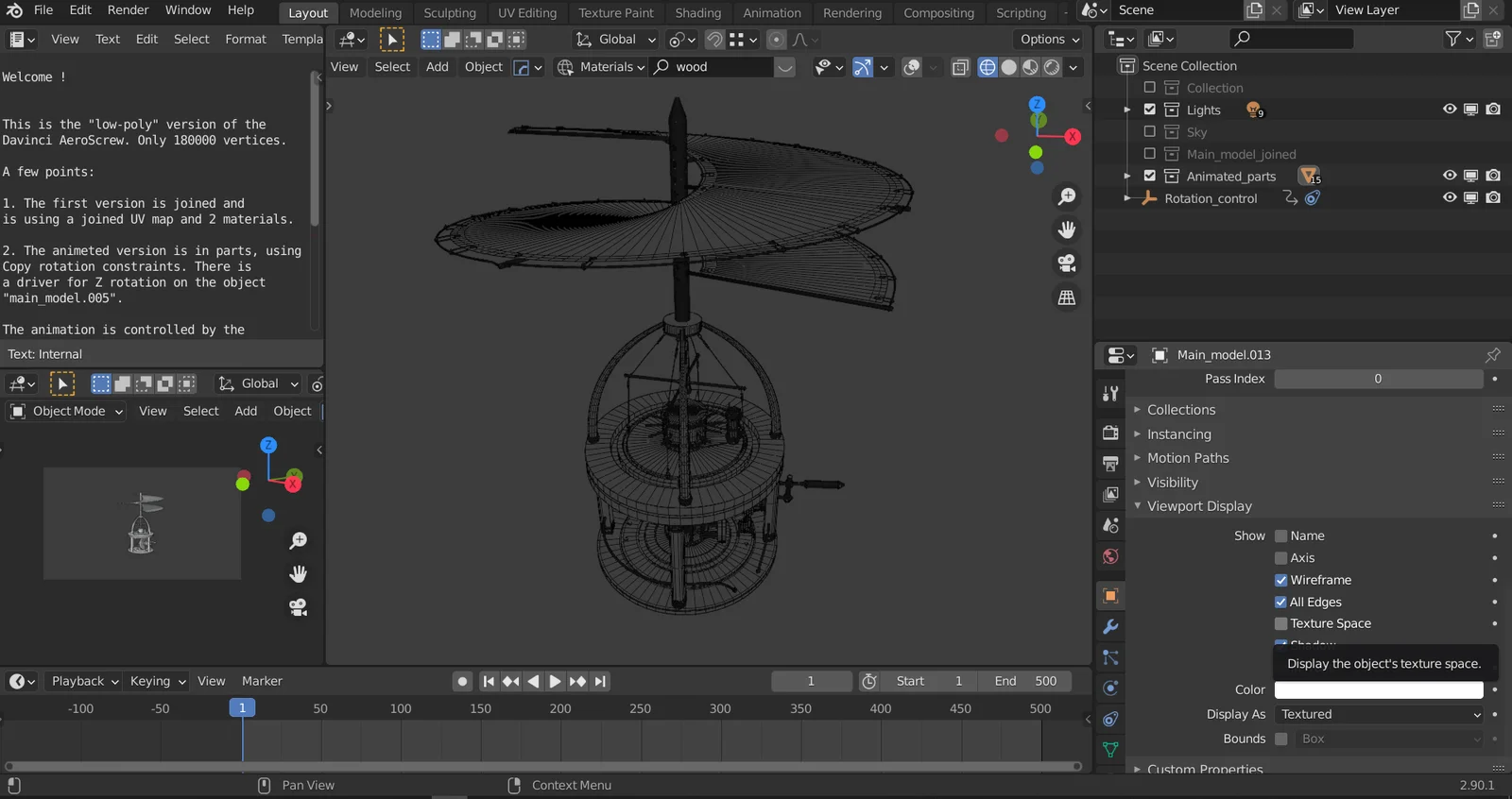
Task: Open the World properties tab
Action: pyautogui.click(x=1110, y=556)
